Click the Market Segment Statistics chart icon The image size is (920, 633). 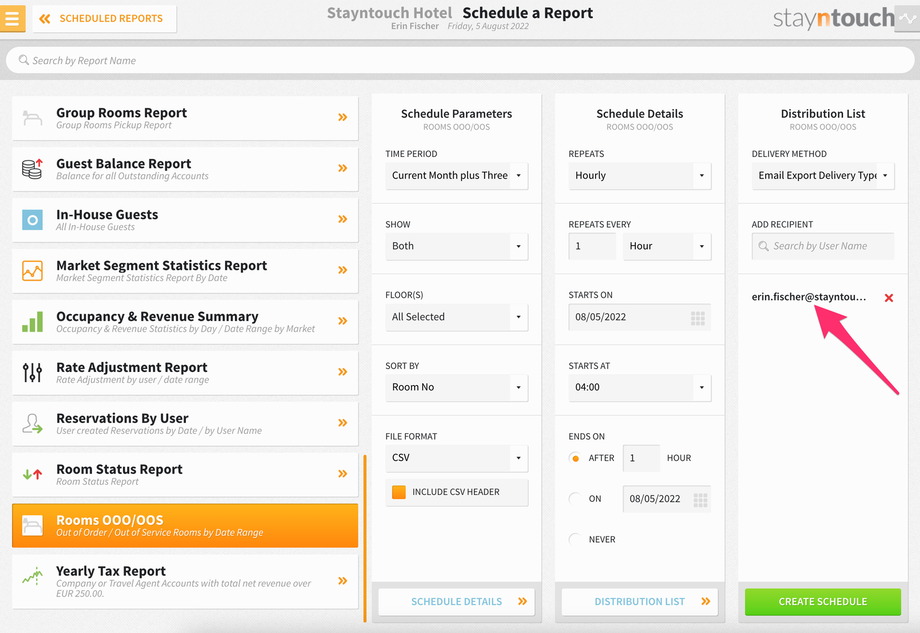coord(32,271)
